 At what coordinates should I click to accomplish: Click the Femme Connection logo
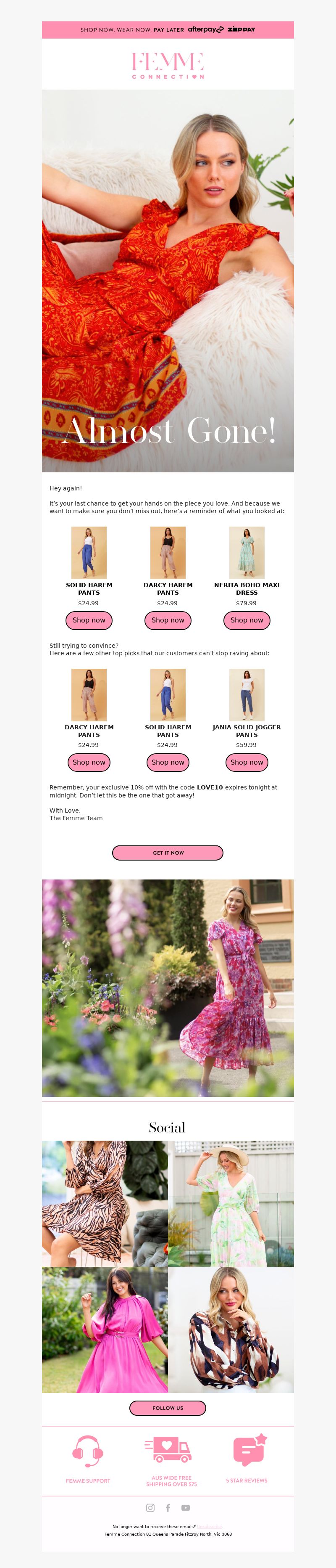click(168, 65)
